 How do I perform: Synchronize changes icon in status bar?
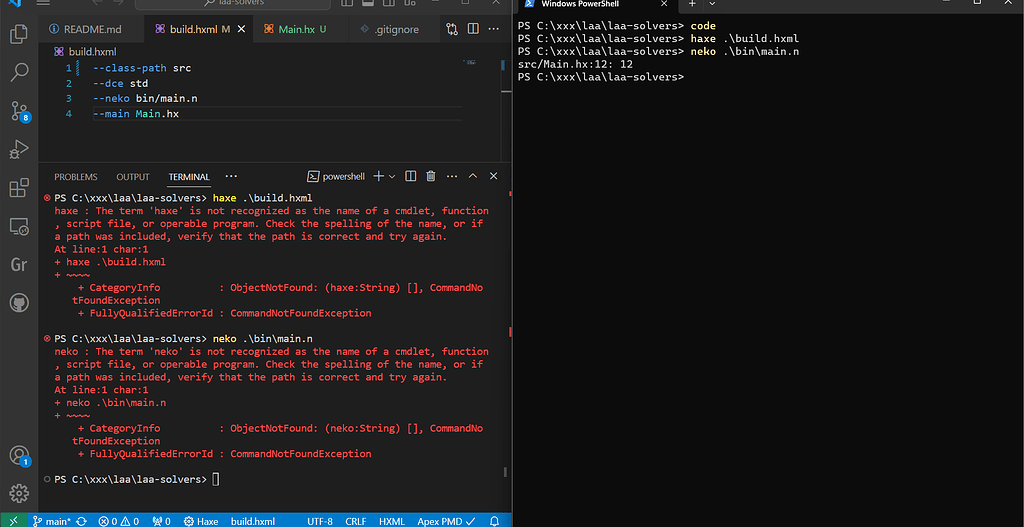coord(82,521)
